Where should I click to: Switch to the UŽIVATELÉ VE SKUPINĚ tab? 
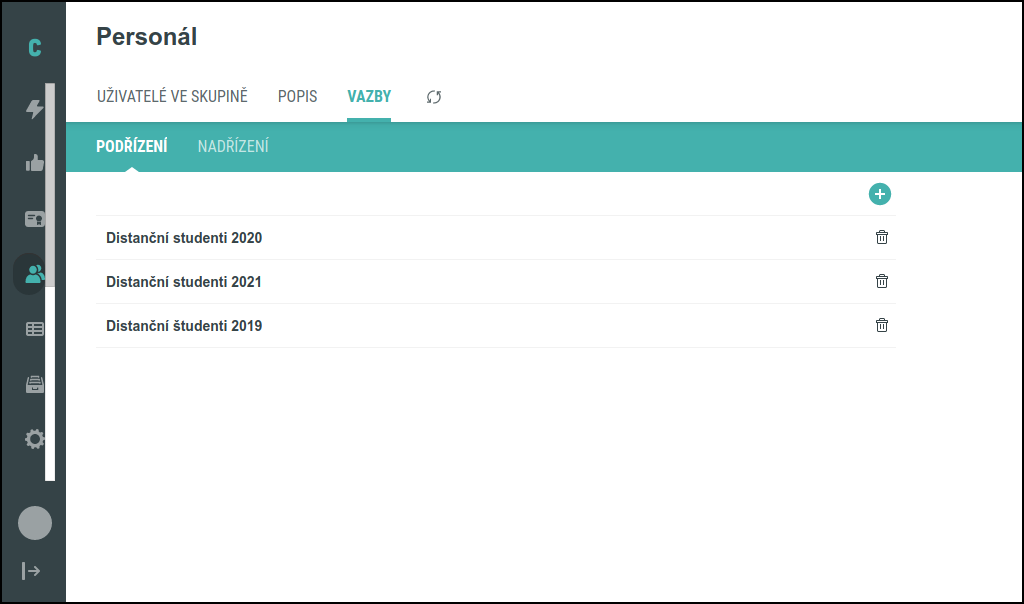pos(172,96)
